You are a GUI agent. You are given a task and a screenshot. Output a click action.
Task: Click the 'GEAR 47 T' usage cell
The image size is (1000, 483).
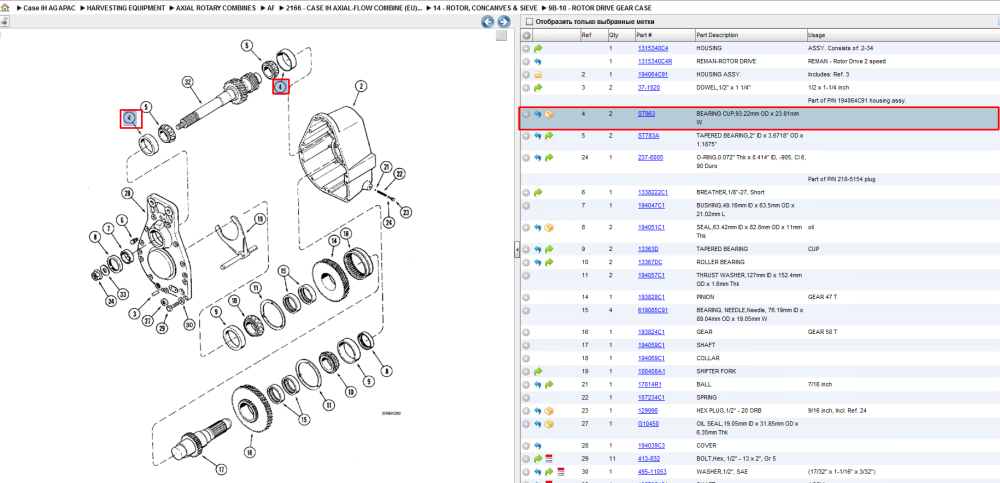[x=823, y=297]
